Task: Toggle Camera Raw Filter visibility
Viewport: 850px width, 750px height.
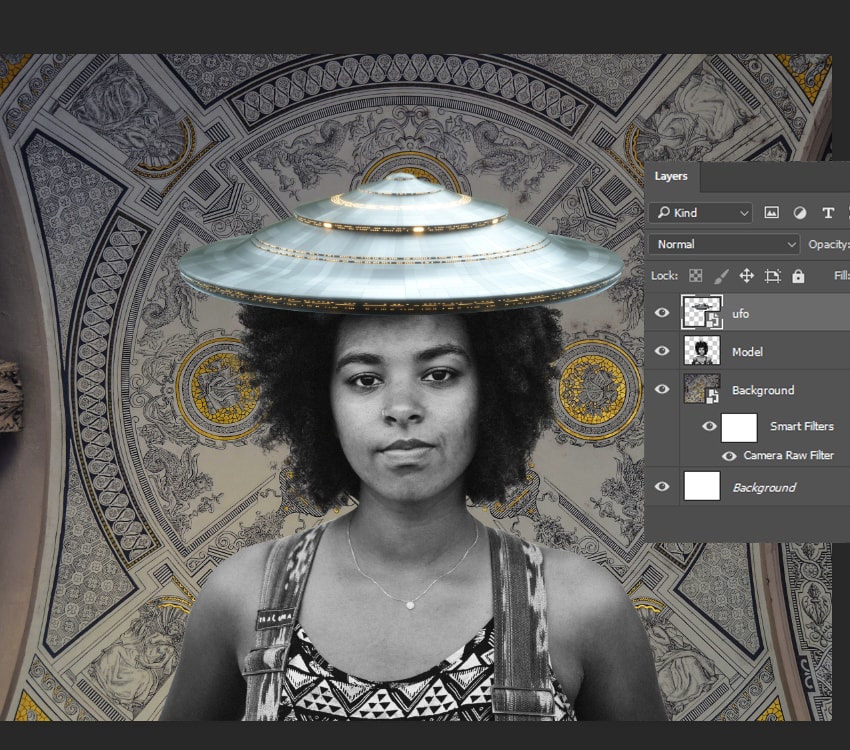Action: click(729, 456)
